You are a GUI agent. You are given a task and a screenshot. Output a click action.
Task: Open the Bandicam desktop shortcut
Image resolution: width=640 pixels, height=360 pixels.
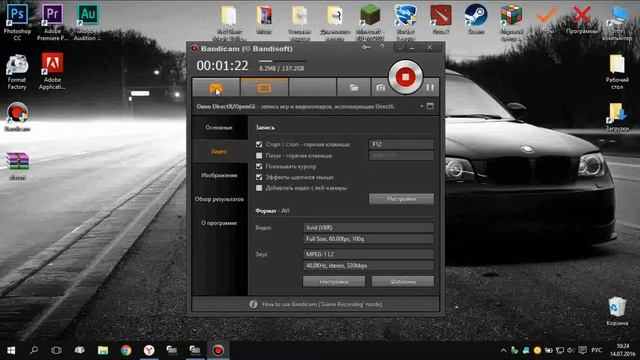(x=17, y=117)
